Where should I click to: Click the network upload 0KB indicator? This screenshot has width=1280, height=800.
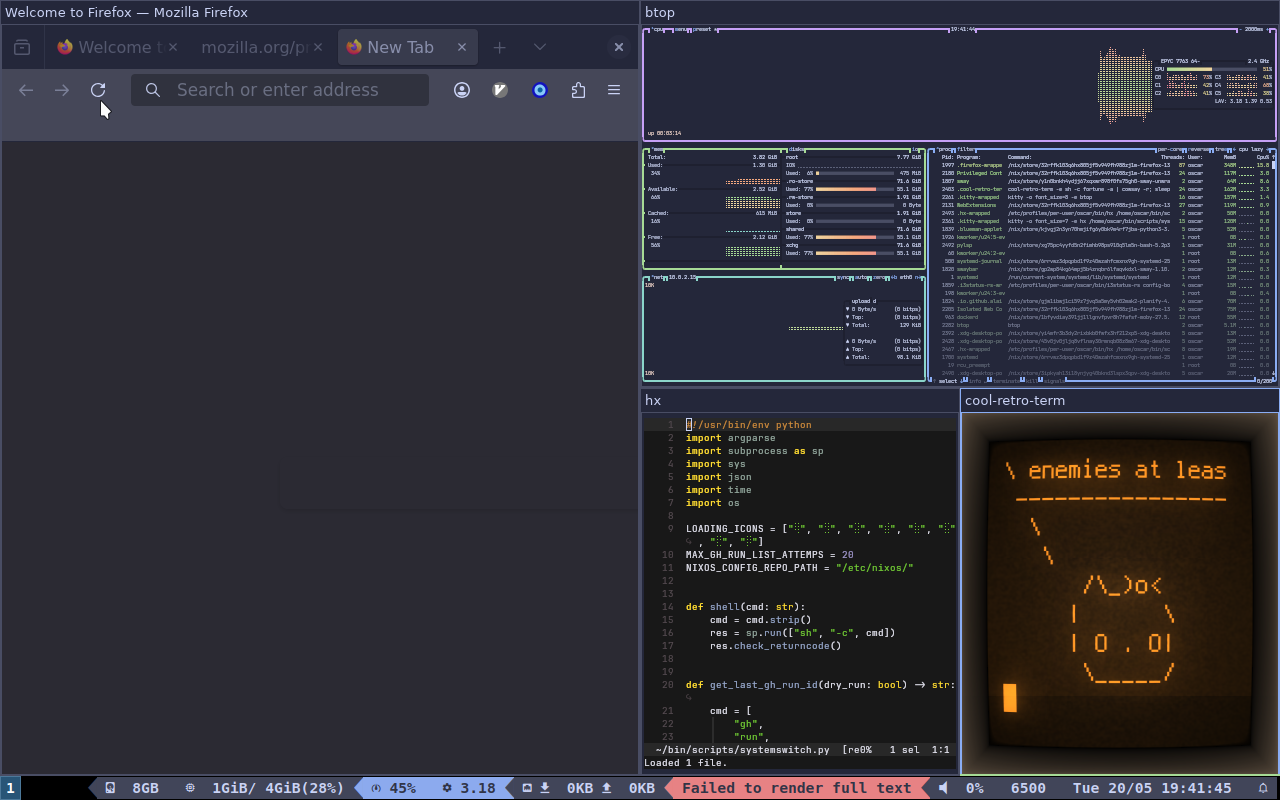(x=629, y=788)
